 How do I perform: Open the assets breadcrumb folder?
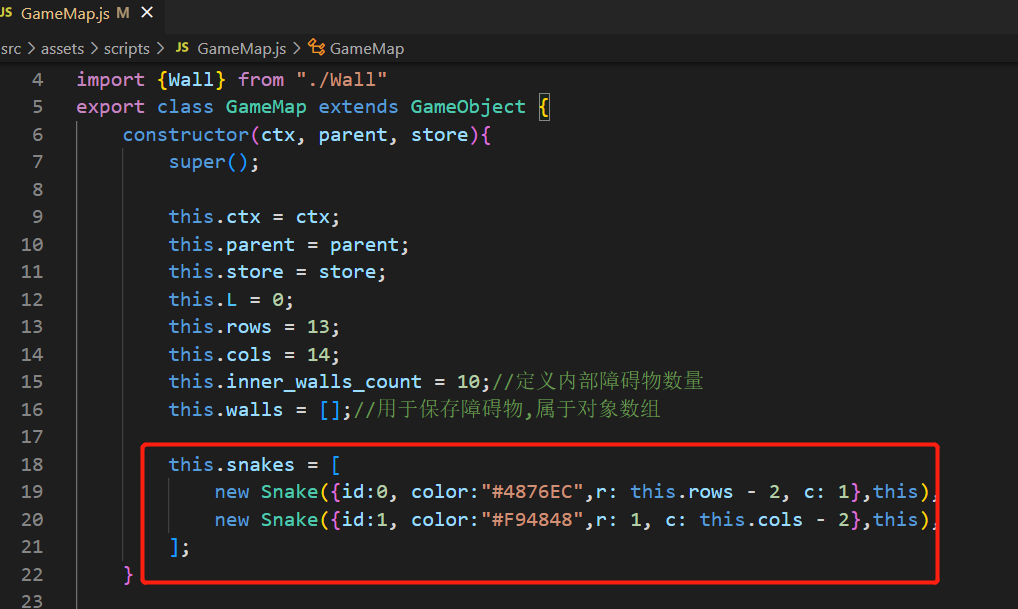62,49
